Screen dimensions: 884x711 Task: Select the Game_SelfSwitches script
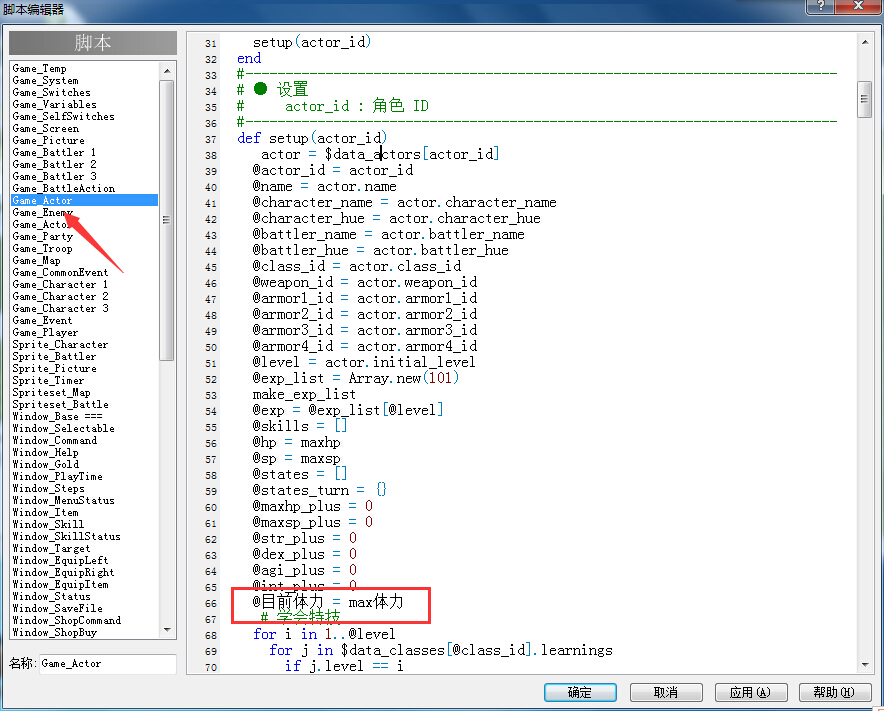(64, 117)
